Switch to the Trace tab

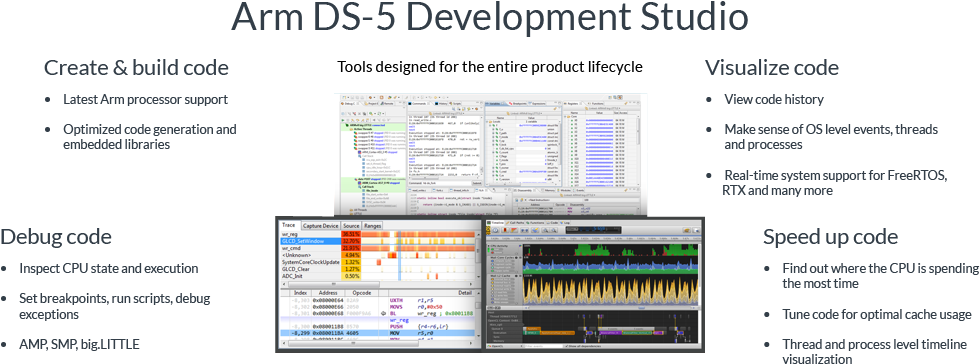point(289,225)
